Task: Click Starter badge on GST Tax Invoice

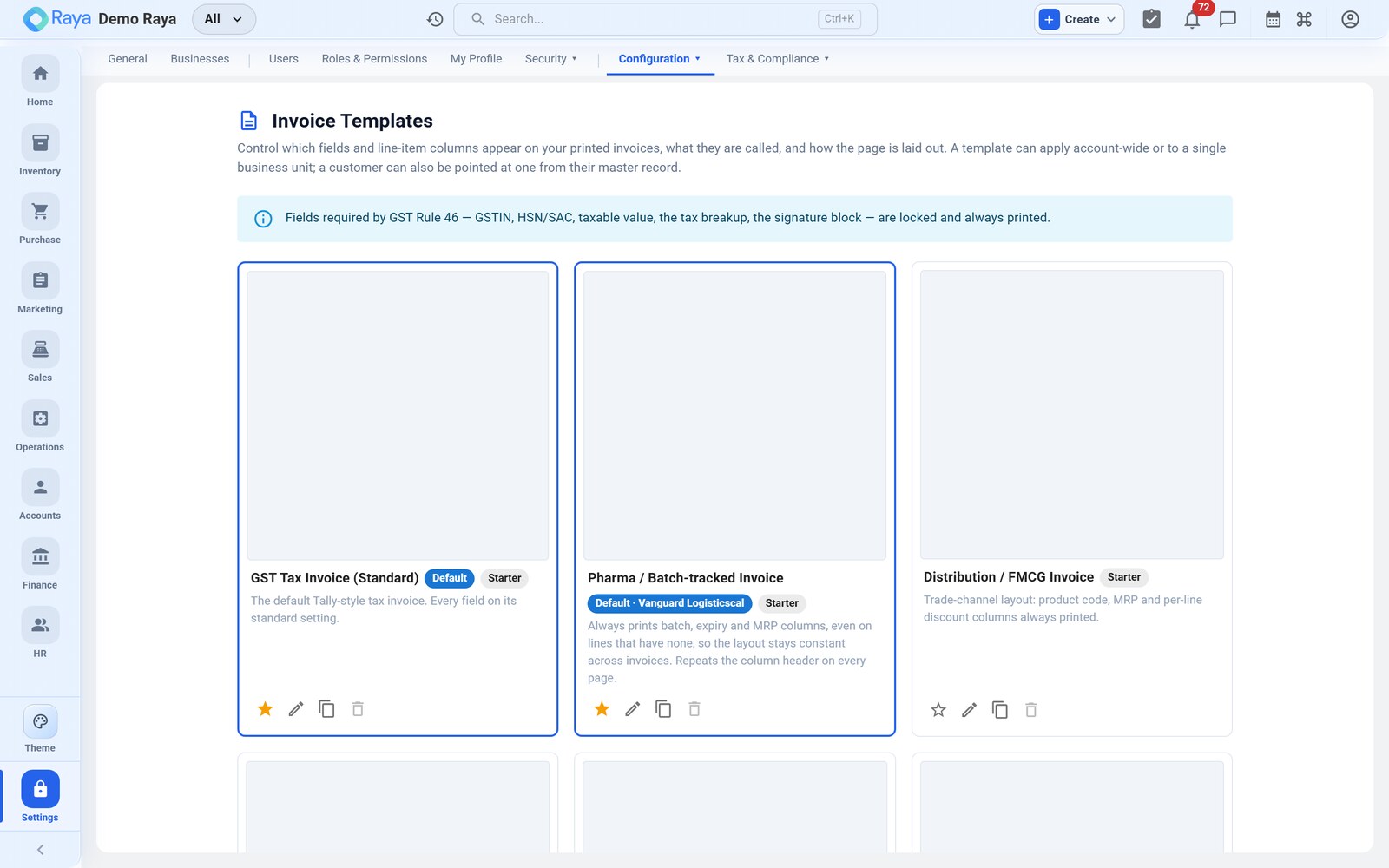Action: pyautogui.click(x=504, y=578)
